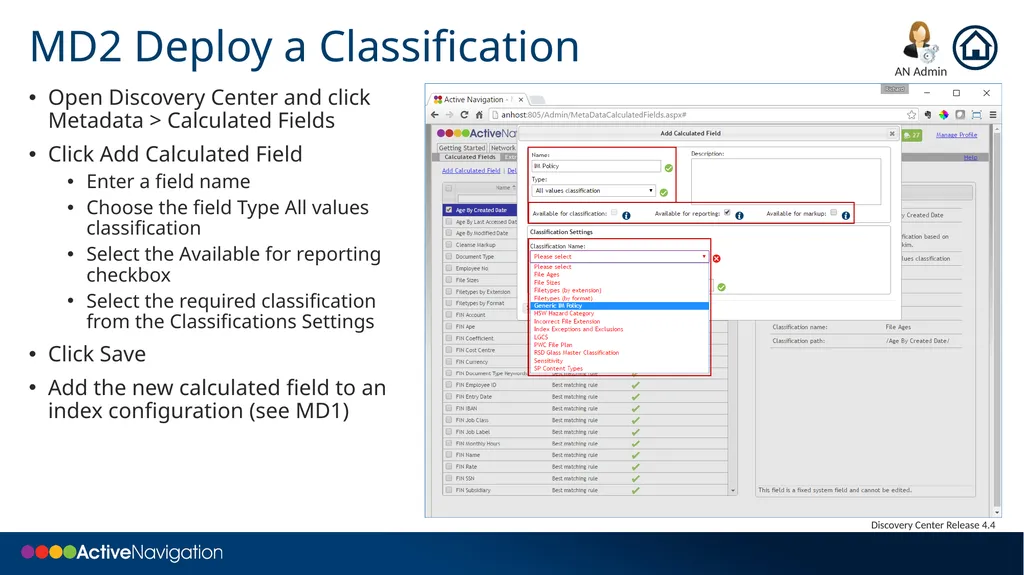Click the ActiveNavigation logo in the page header
This screenshot has height=575, width=1024.
coord(477,133)
